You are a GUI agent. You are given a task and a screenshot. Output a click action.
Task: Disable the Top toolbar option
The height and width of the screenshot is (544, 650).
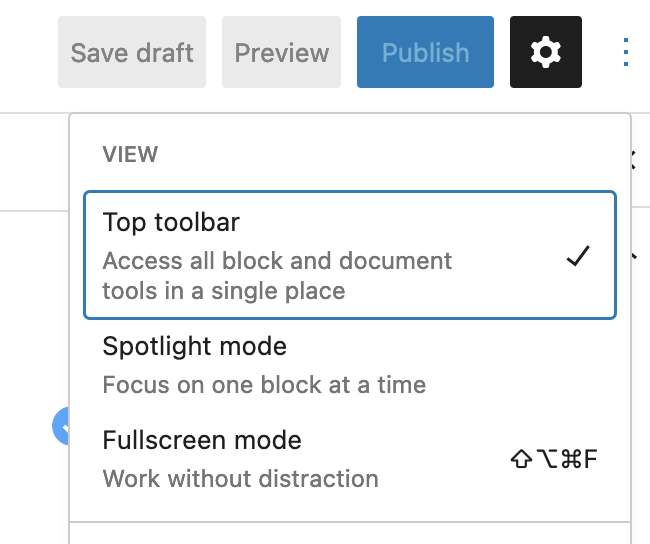click(350, 255)
